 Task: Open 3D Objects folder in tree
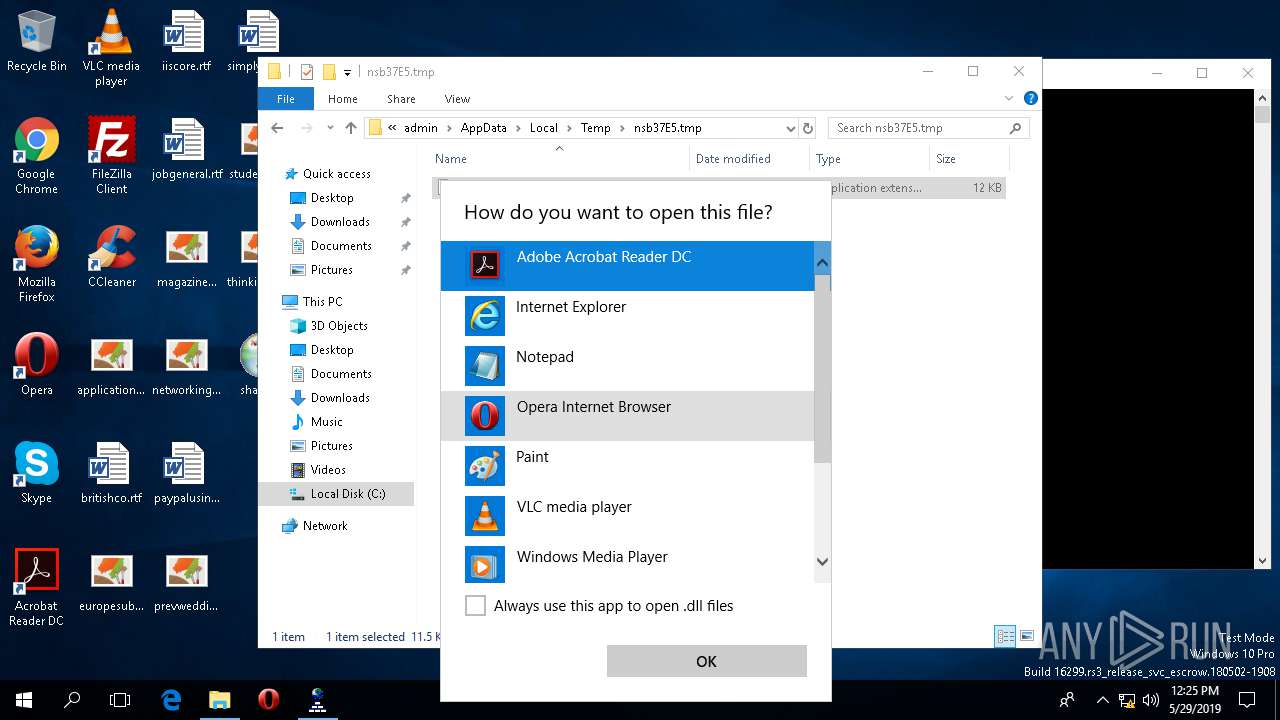[x=339, y=326]
